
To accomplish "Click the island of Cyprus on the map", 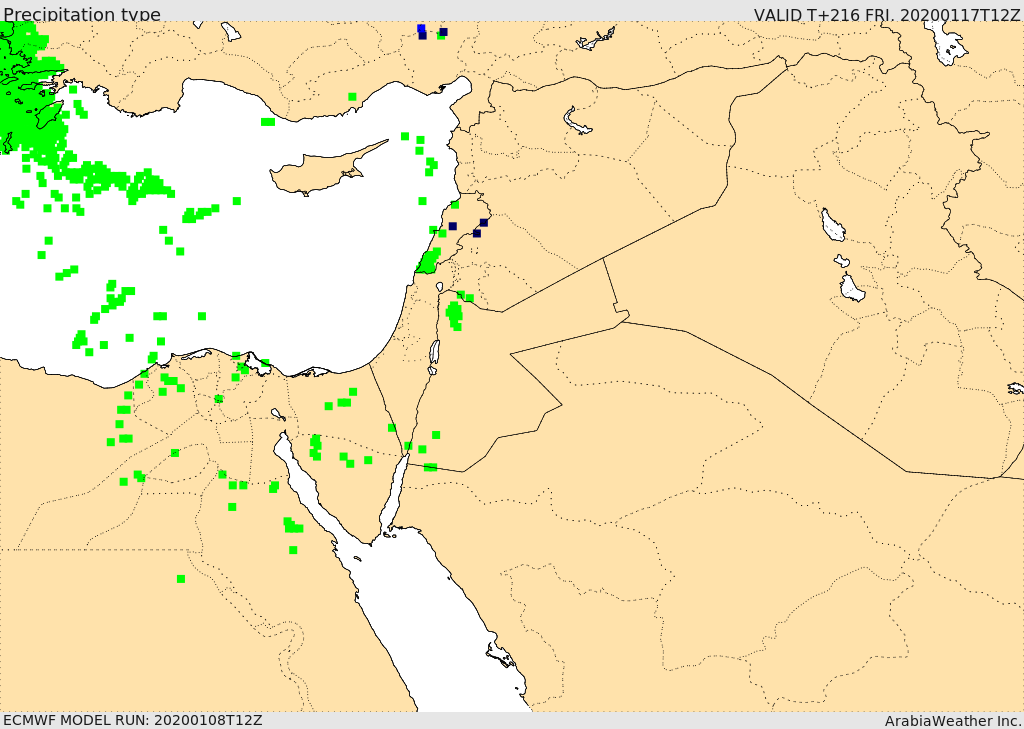I will tap(320, 173).
